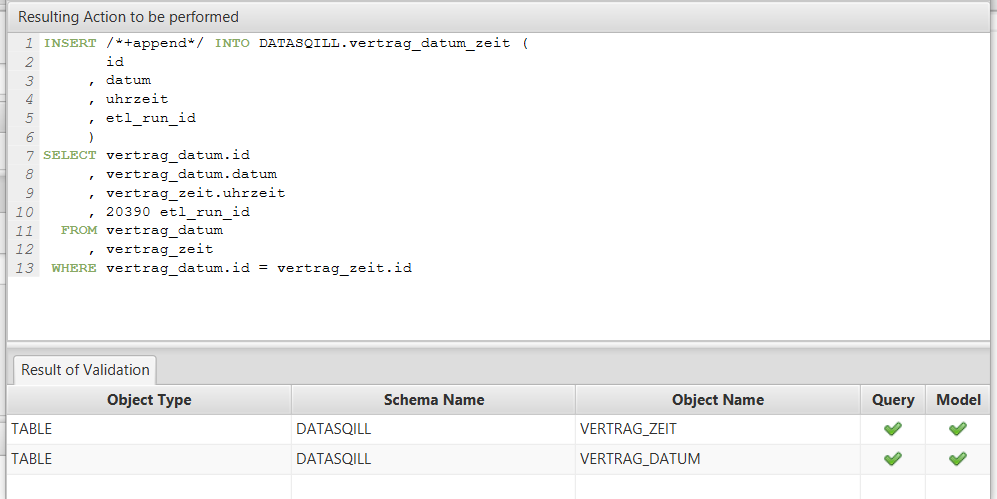
Task: Open the Result of Validation tab
Action: tap(85, 370)
